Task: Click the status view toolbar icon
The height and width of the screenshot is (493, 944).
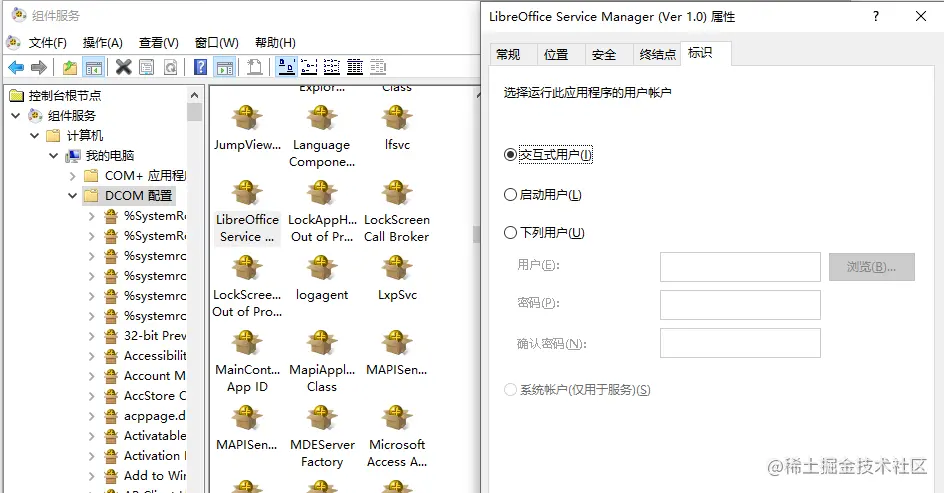Action: pos(378,67)
